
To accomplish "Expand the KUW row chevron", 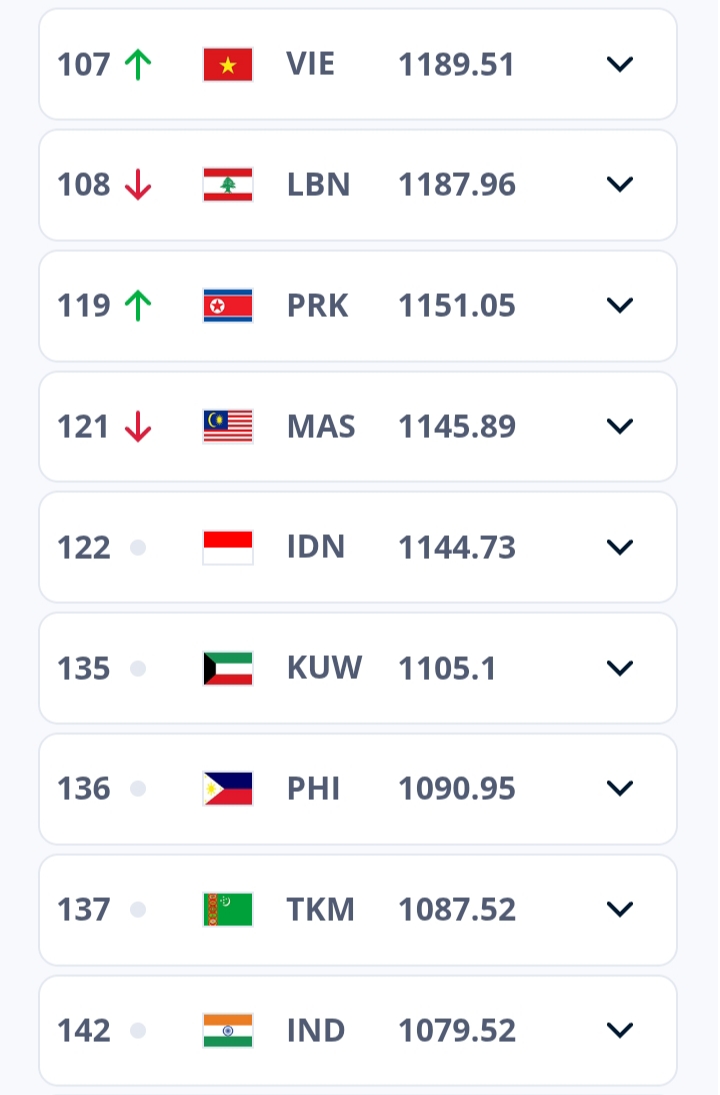I will click(x=620, y=668).
